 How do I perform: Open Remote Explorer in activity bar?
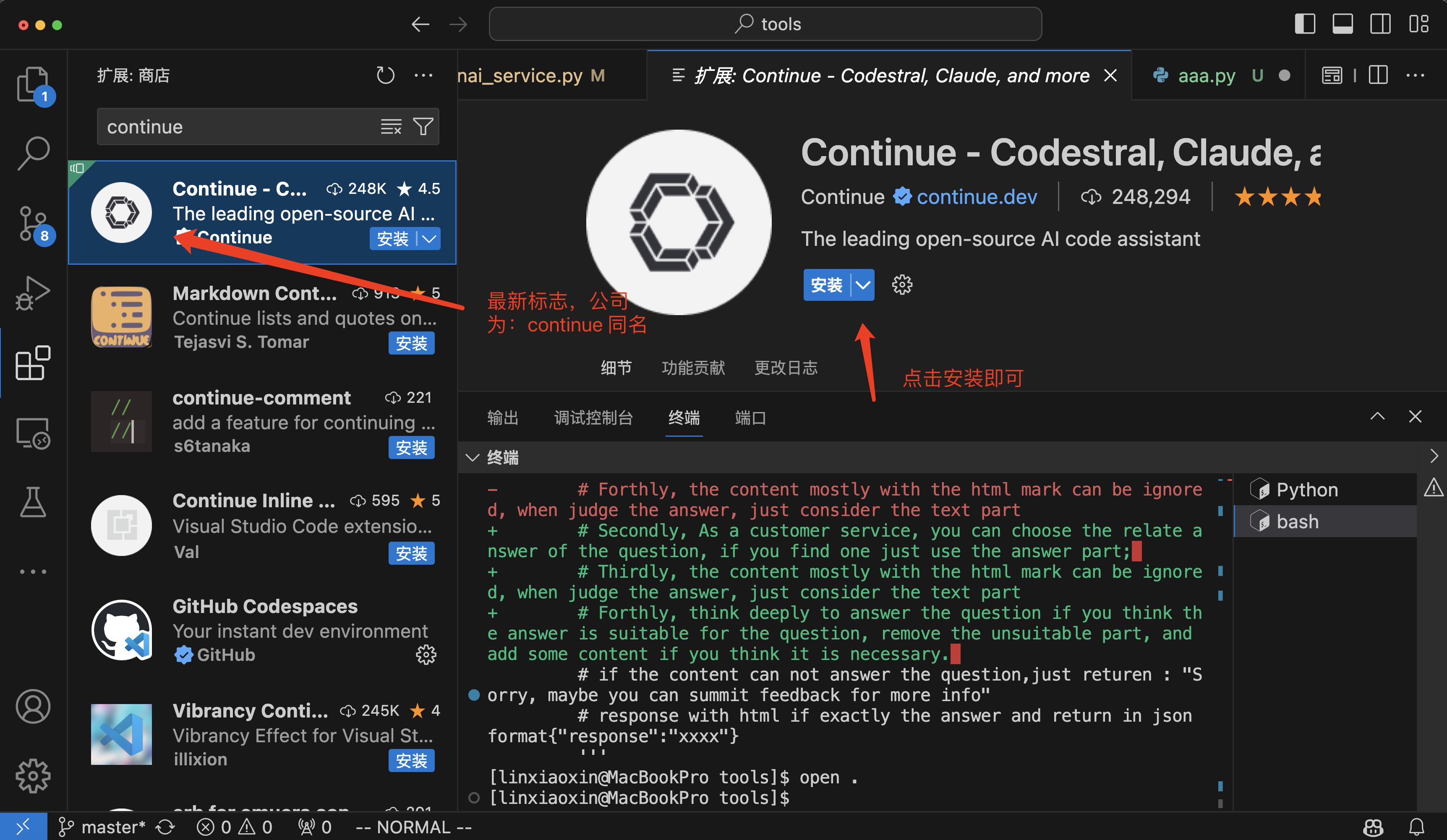tap(33, 433)
